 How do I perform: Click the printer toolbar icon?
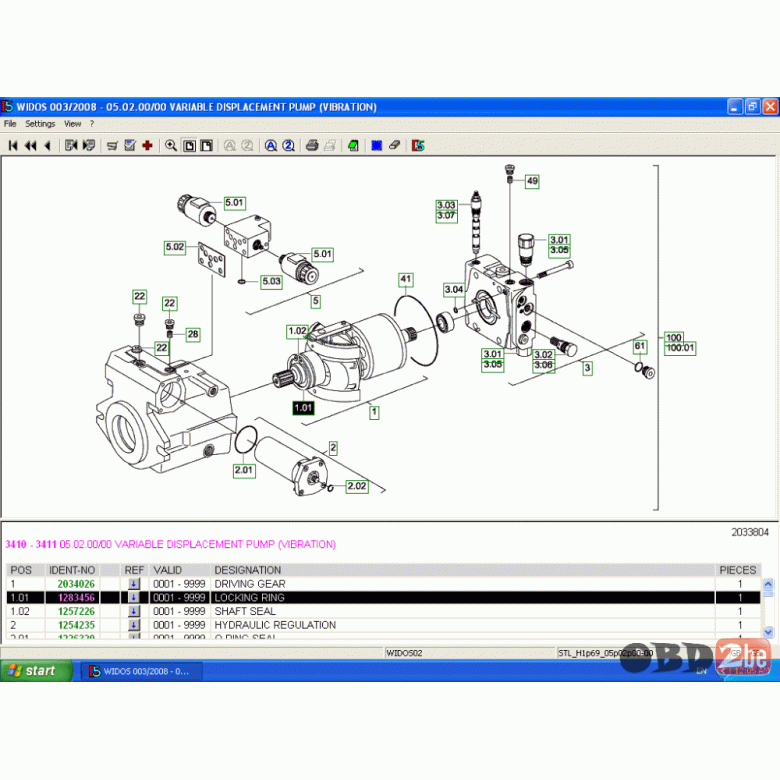click(x=312, y=145)
